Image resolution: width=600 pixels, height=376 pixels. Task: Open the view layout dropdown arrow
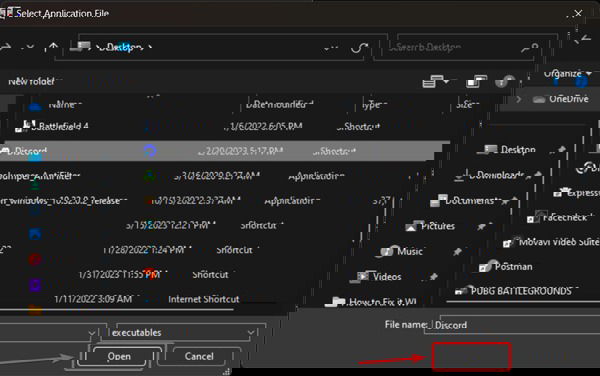coord(447,81)
